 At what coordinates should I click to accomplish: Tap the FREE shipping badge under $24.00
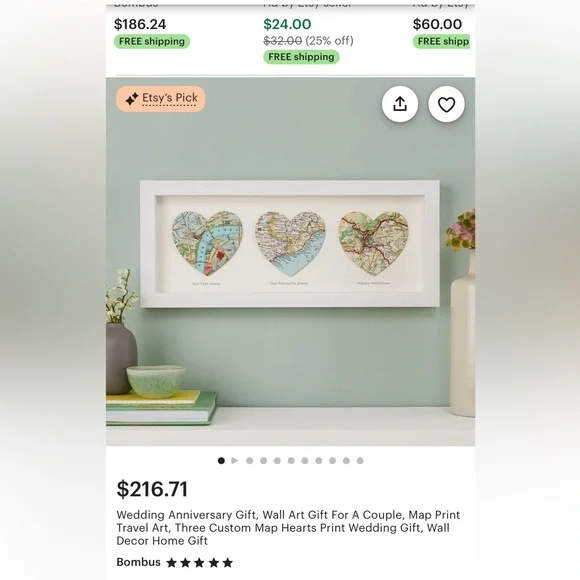pyautogui.click(x=301, y=57)
